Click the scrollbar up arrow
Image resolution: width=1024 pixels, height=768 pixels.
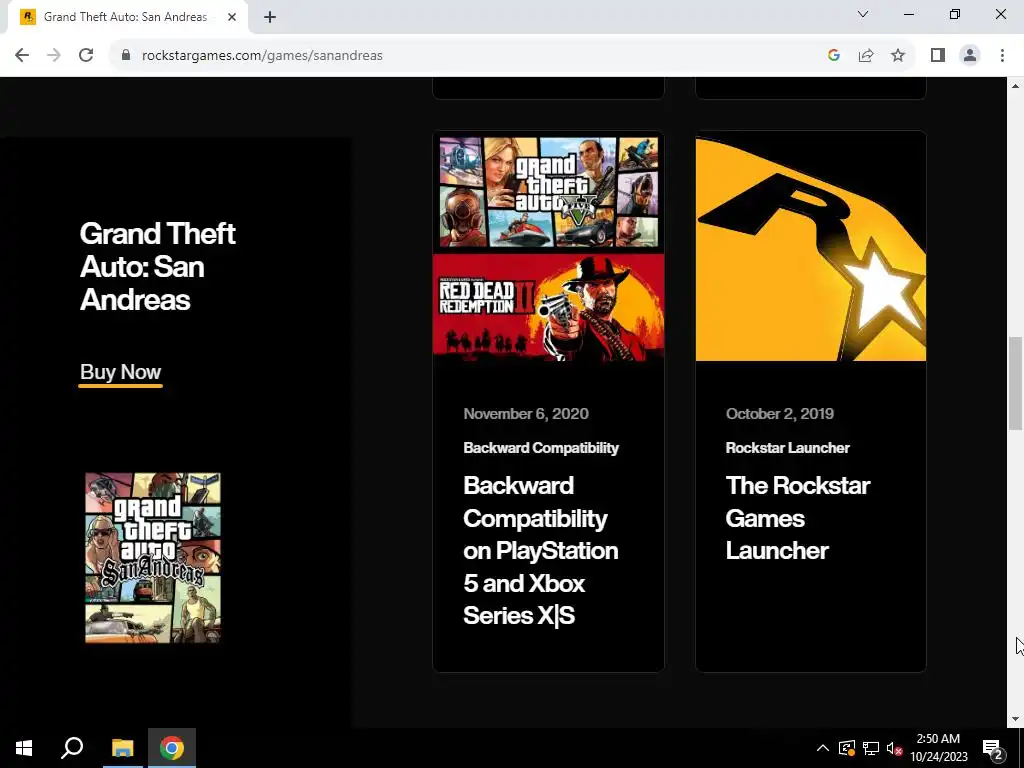pos(1015,86)
